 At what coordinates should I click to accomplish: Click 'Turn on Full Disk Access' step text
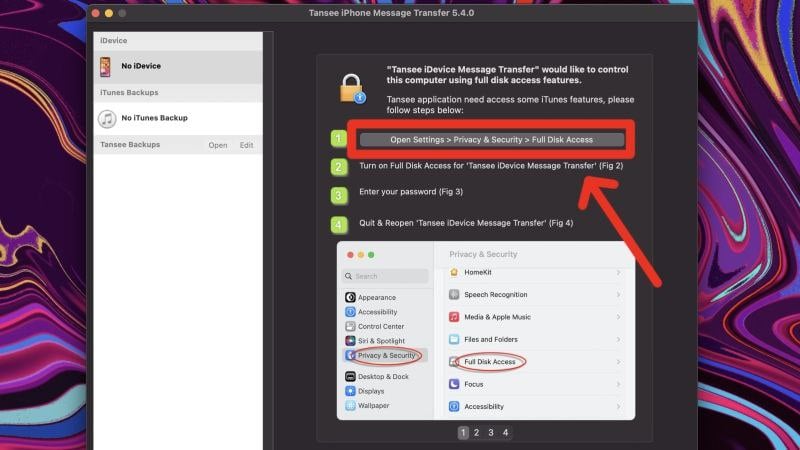[491, 166]
